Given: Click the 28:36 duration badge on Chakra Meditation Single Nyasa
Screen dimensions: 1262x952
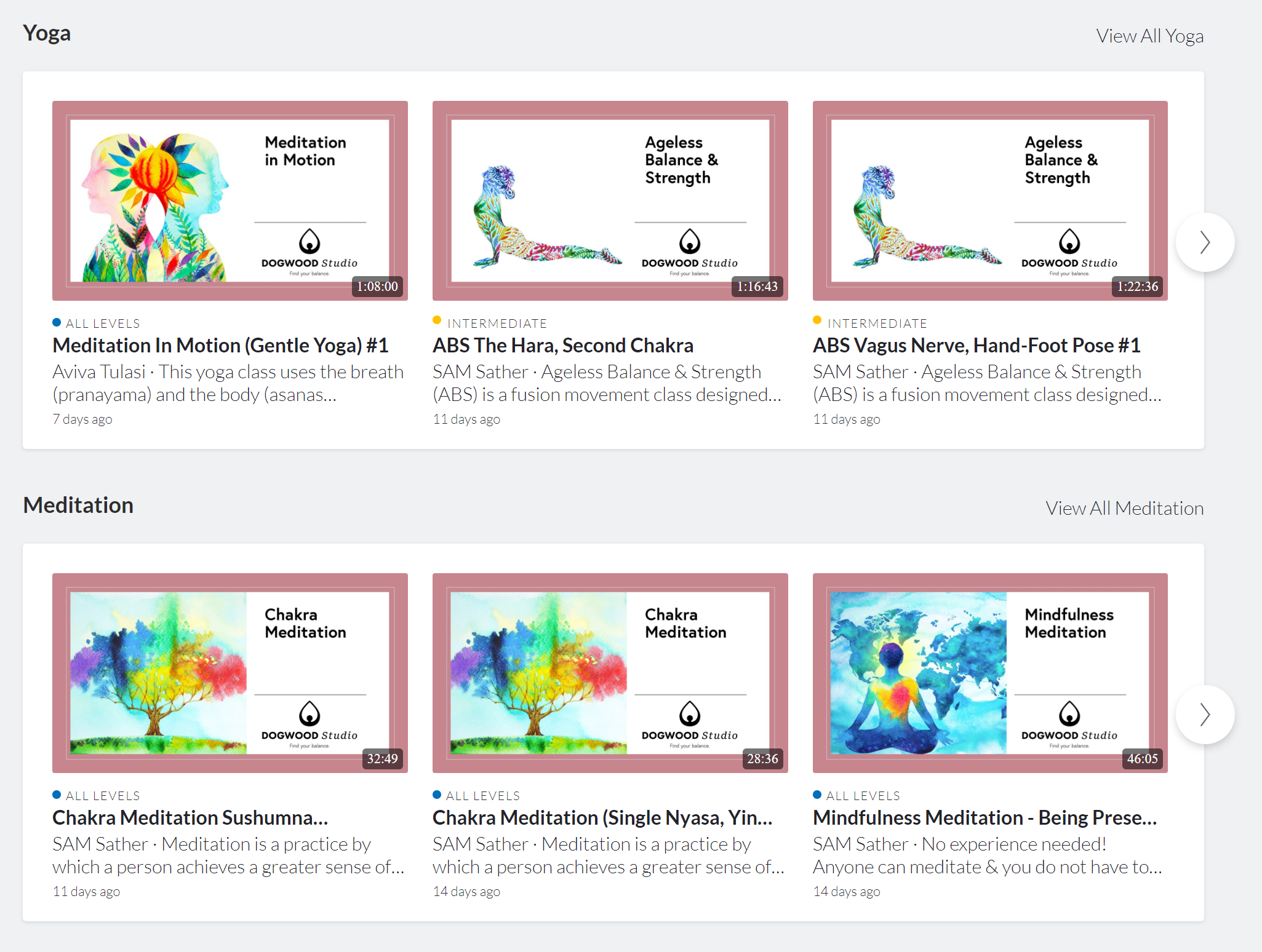Looking at the screenshot, I should pos(762,759).
